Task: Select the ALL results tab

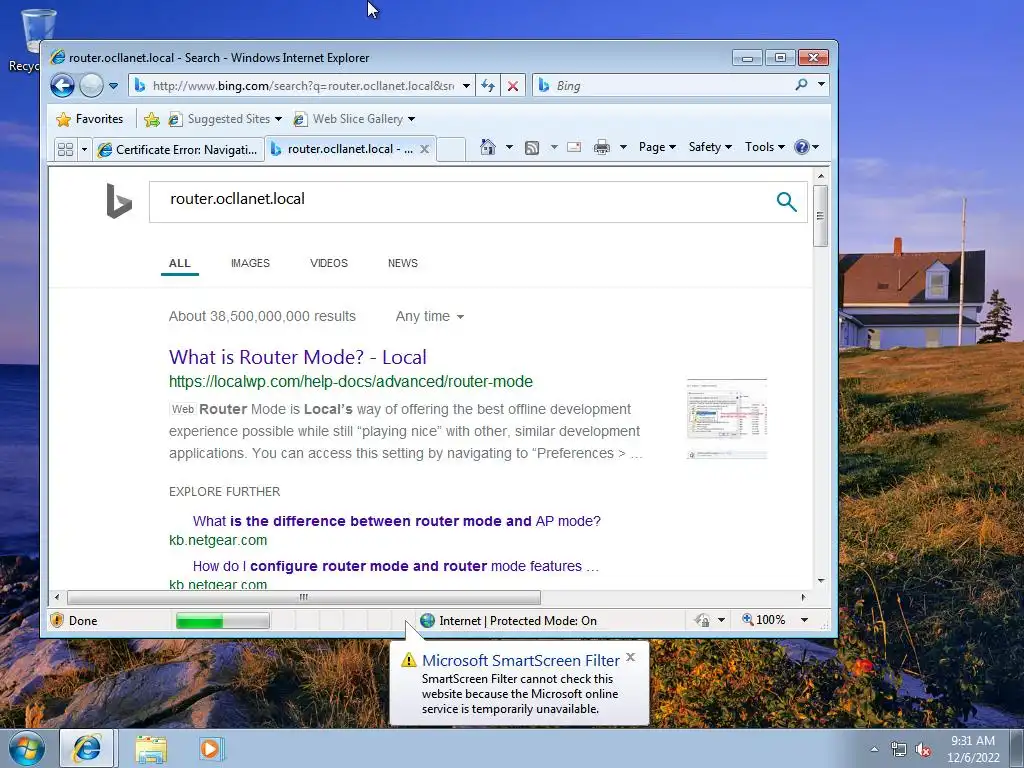Action: pyautogui.click(x=180, y=263)
